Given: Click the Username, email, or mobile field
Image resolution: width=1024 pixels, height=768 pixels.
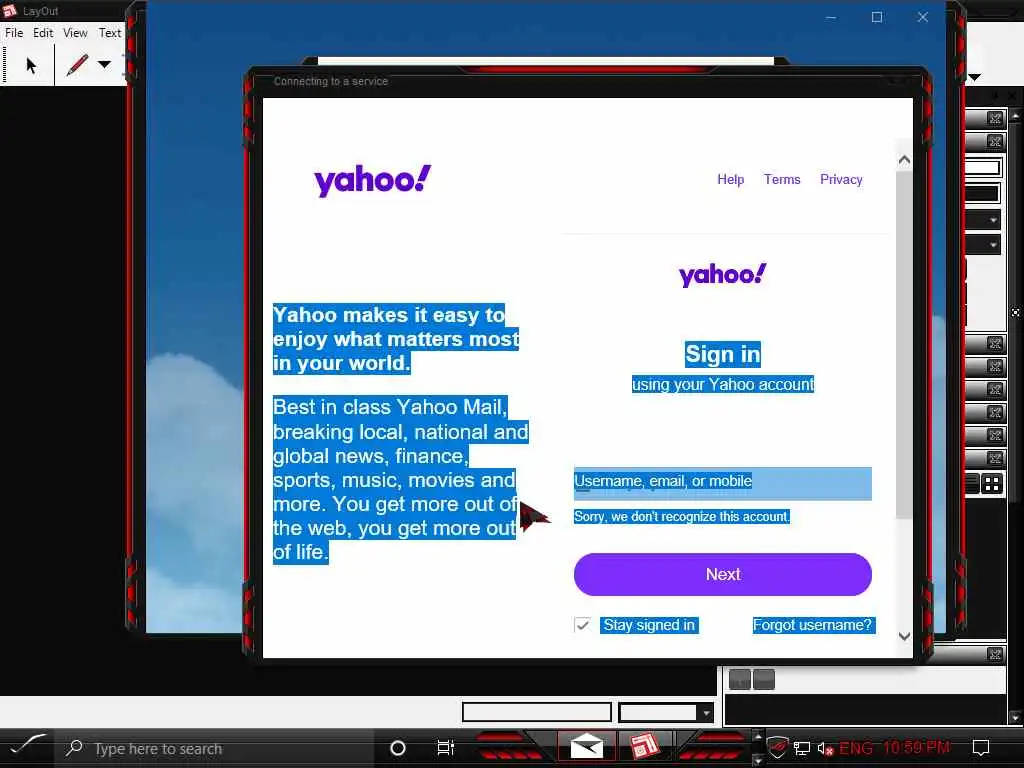Looking at the screenshot, I should [x=722, y=483].
